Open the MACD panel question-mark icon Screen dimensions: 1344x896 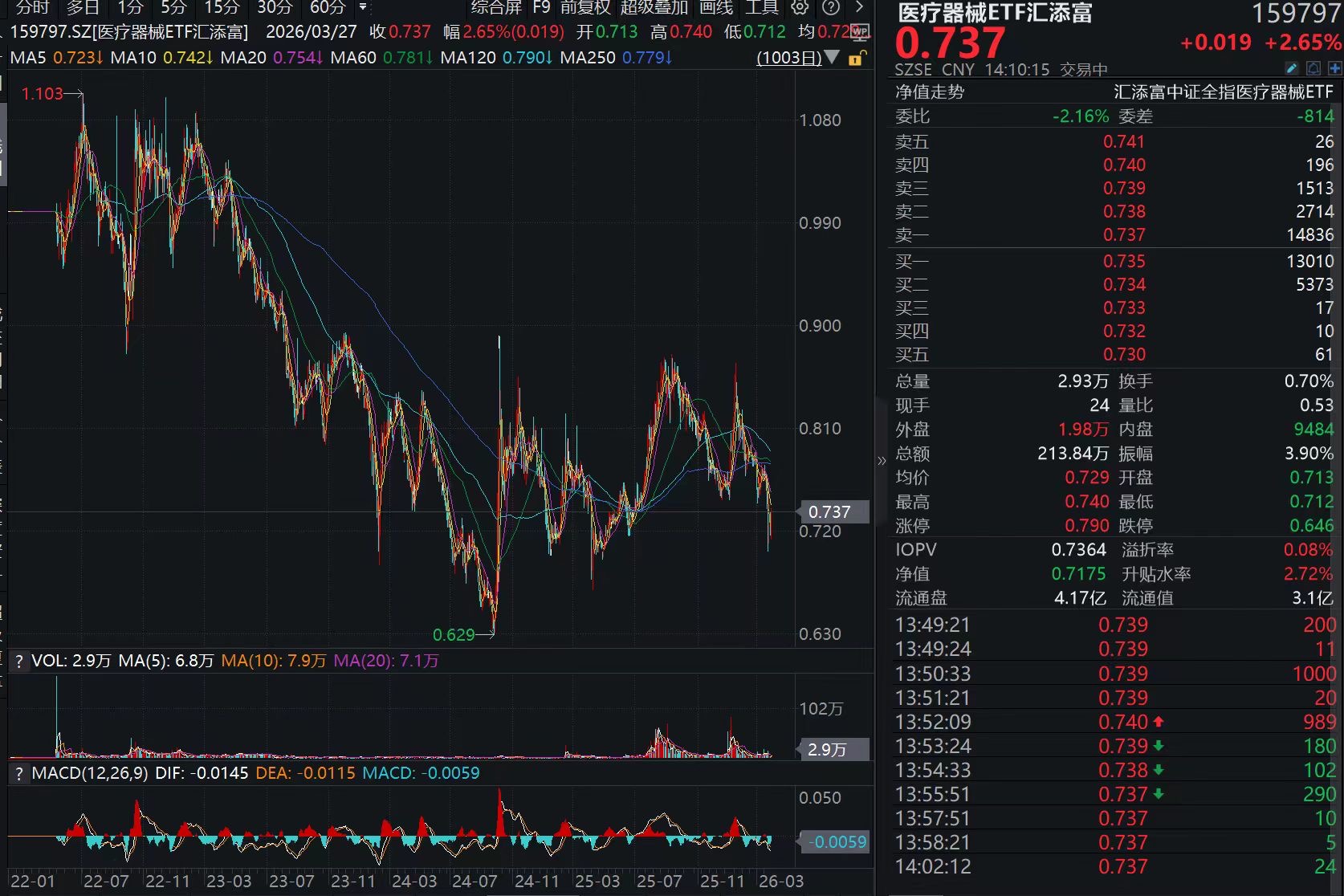pos(18,773)
